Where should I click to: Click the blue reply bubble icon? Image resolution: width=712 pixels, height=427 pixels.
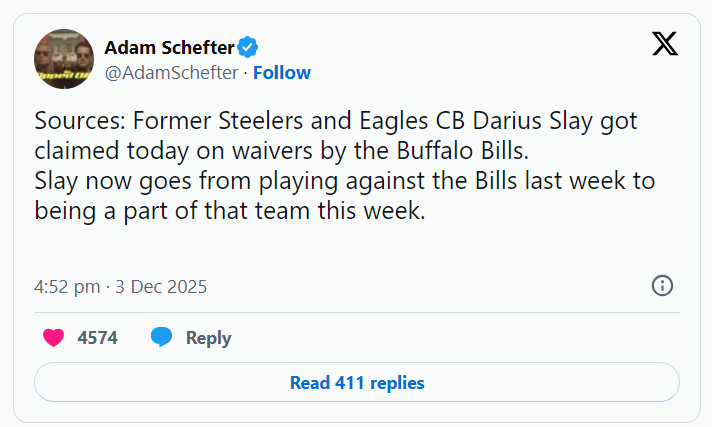click(x=162, y=338)
